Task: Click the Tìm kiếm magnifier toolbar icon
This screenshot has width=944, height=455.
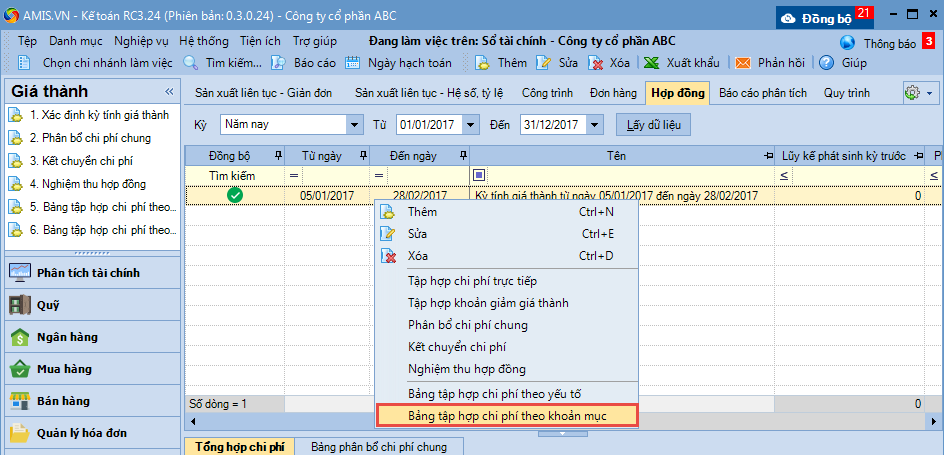Action: pyautogui.click(x=191, y=63)
